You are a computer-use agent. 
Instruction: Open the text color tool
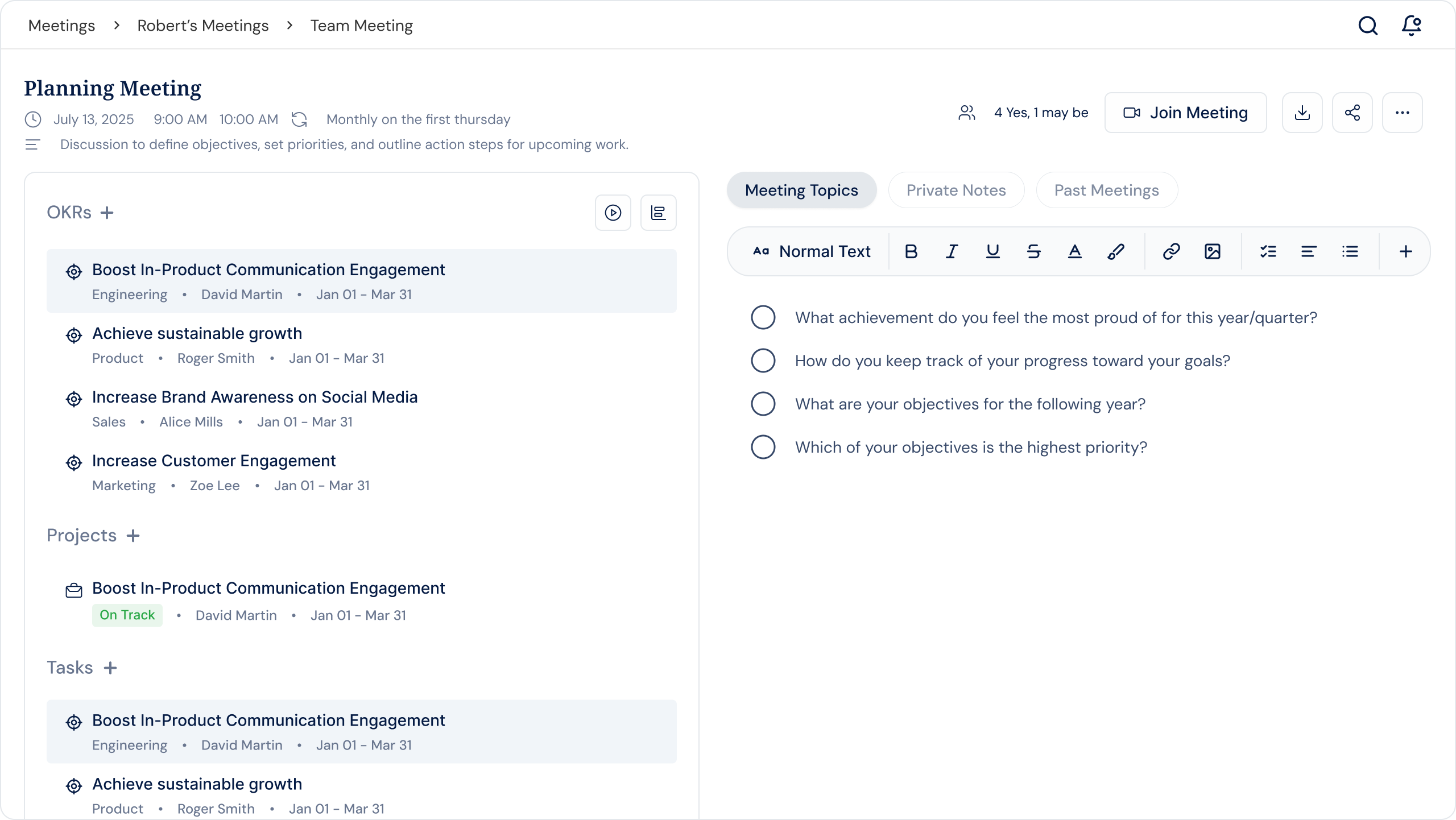[x=1074, y=251]
